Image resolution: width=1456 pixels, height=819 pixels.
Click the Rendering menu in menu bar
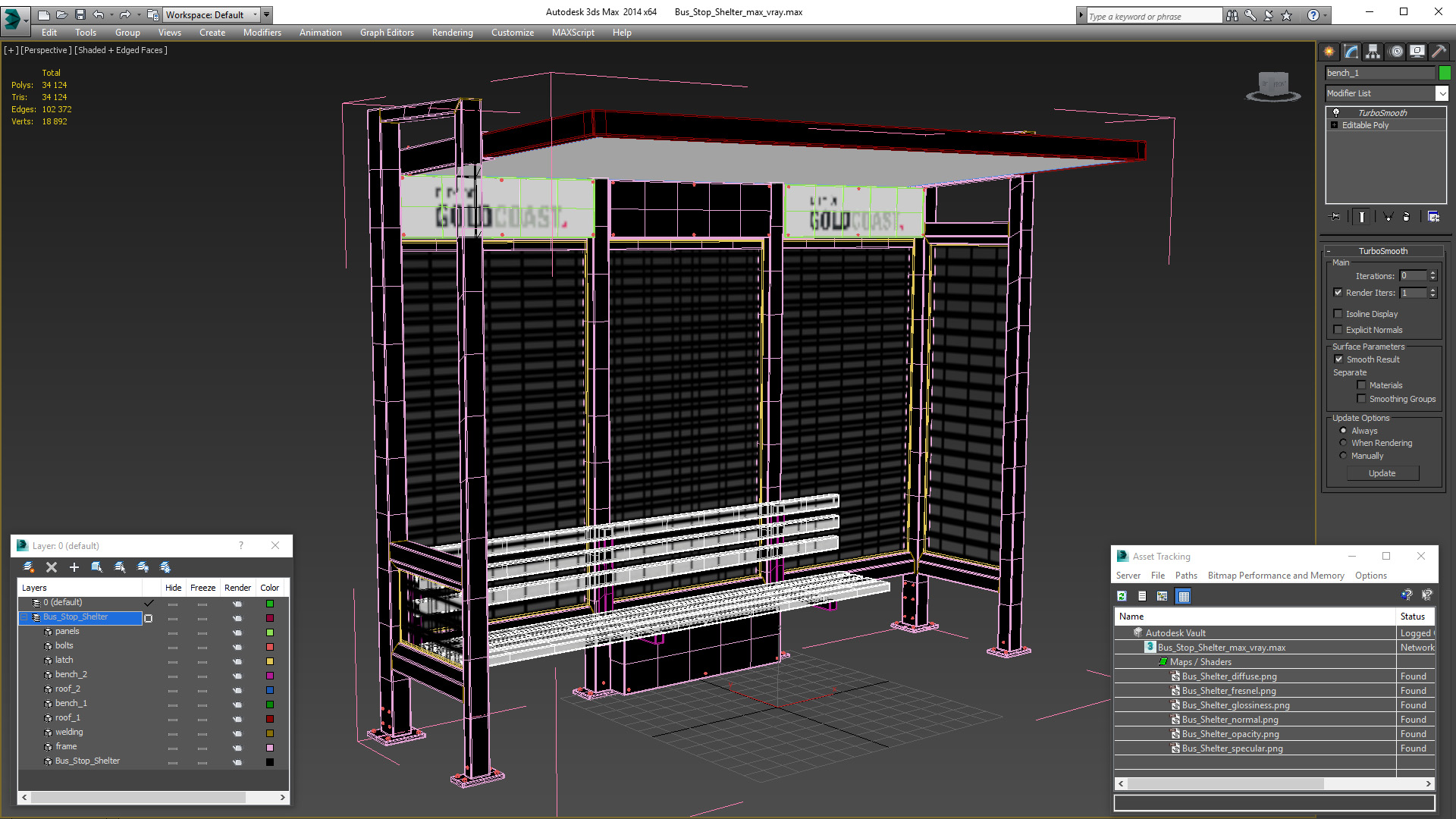pyautogui.click(x=452, y=32)
